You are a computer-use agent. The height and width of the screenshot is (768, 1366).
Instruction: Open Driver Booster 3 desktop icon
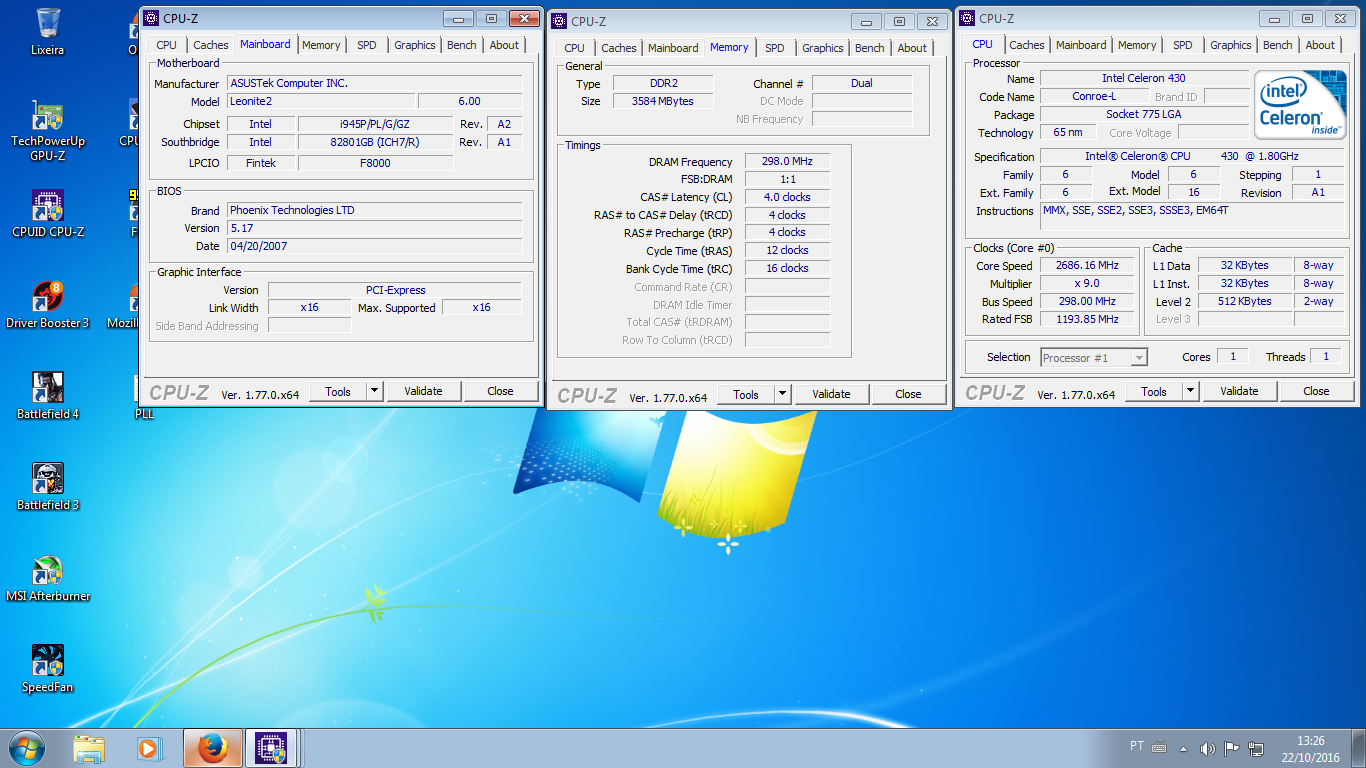click(47, 306)
